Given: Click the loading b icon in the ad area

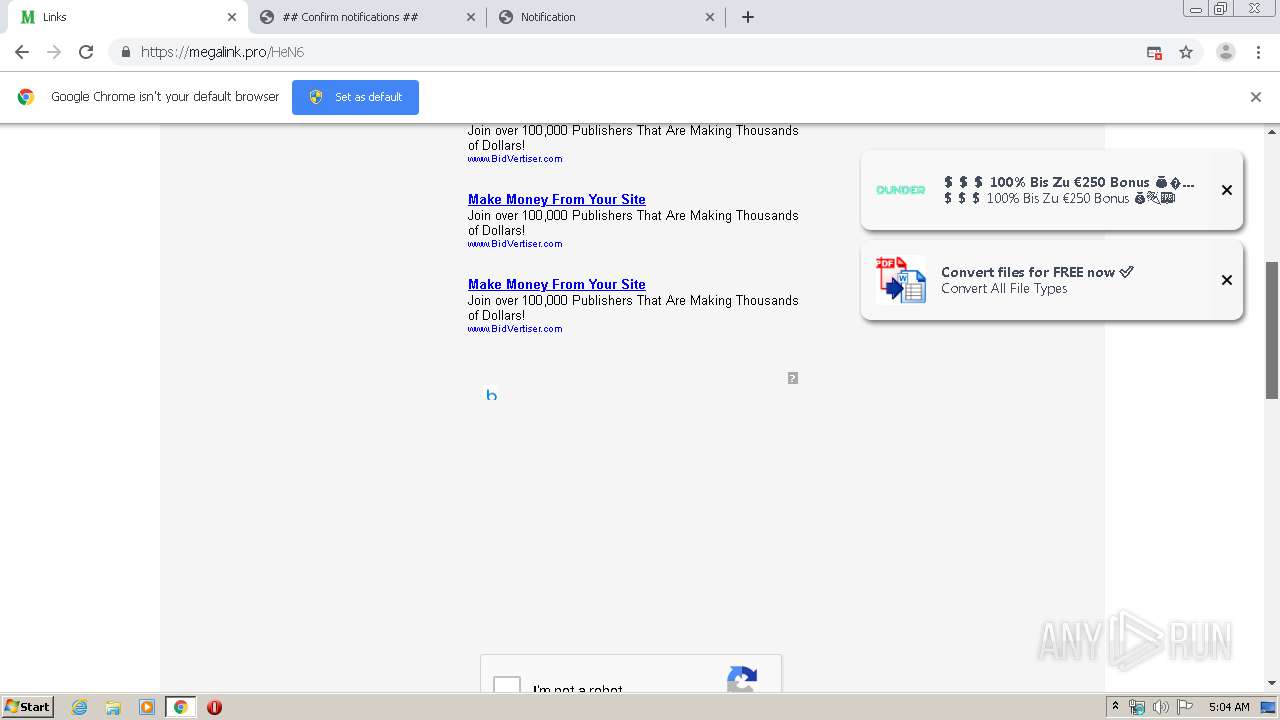Looking at the screenshot, I should (x=491, y=395).
